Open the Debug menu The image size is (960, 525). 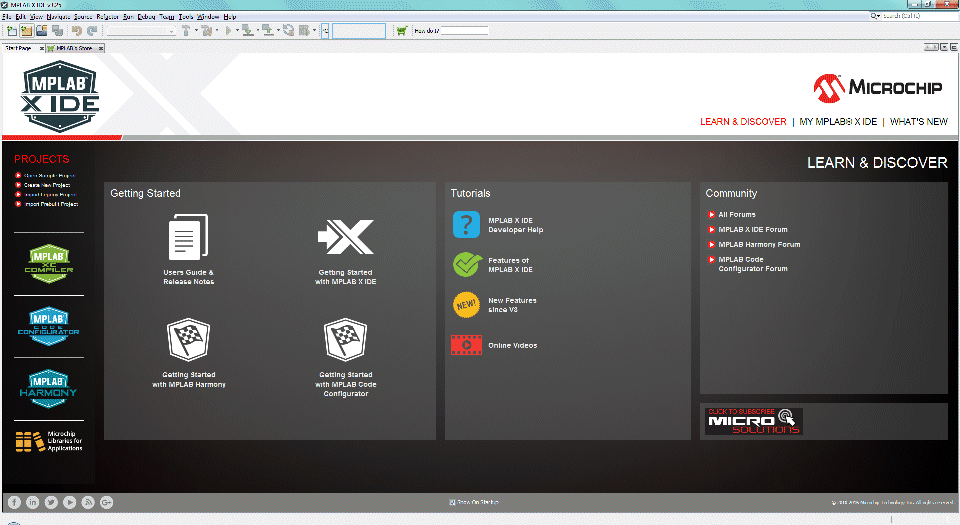pyautogui.click(x=145, y=17)
